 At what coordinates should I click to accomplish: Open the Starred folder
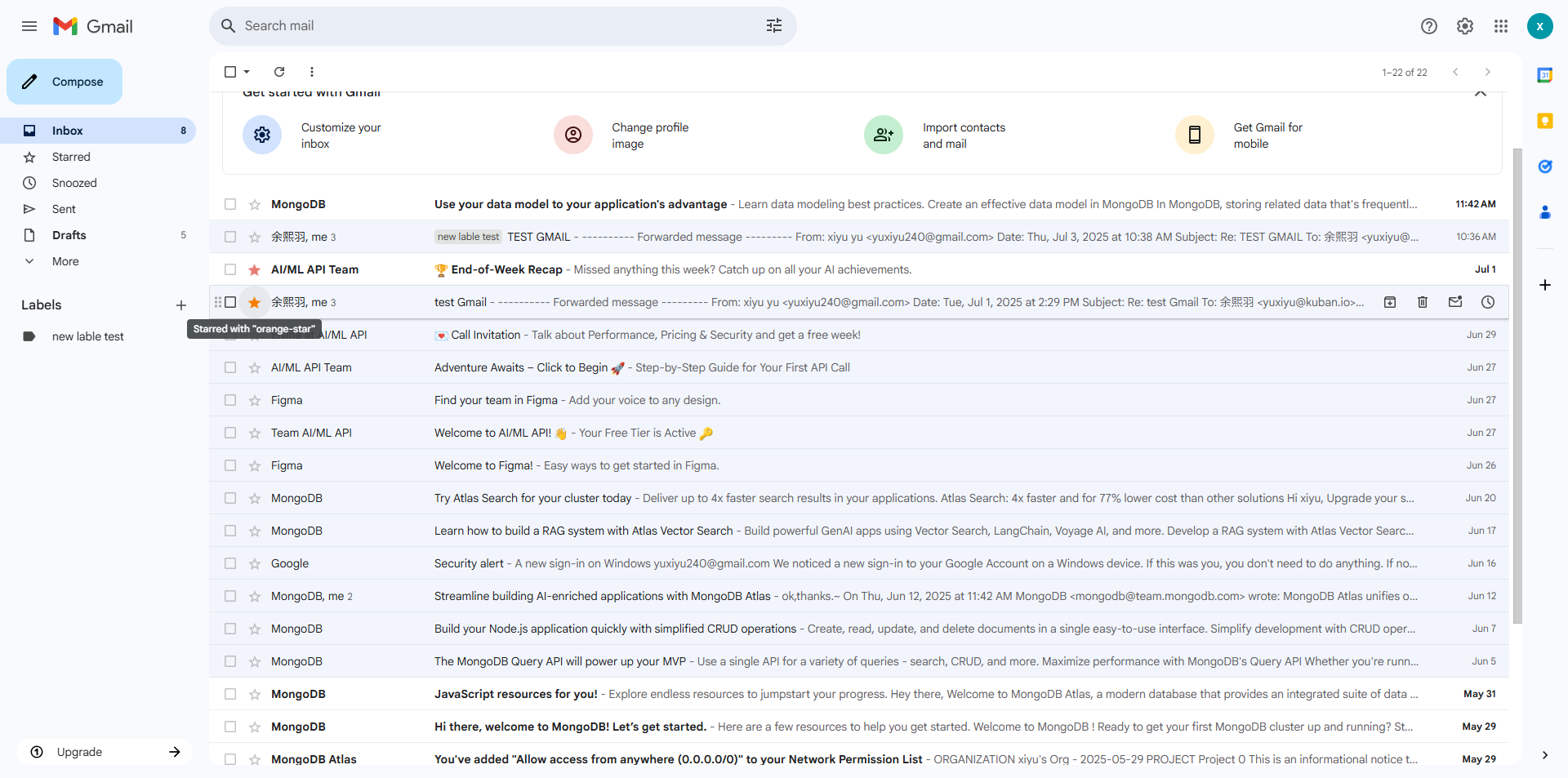tap(98, 157)
